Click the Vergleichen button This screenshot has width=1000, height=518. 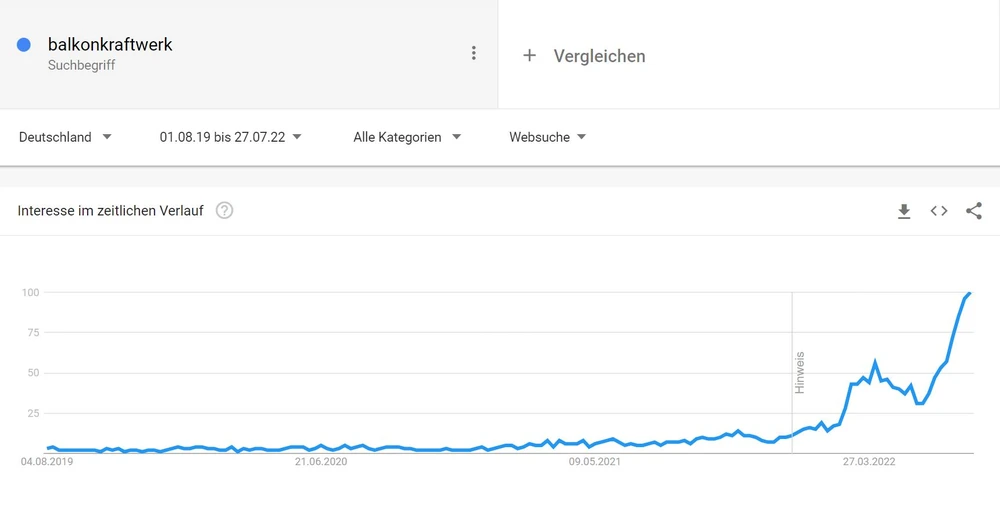pos(599,56)
